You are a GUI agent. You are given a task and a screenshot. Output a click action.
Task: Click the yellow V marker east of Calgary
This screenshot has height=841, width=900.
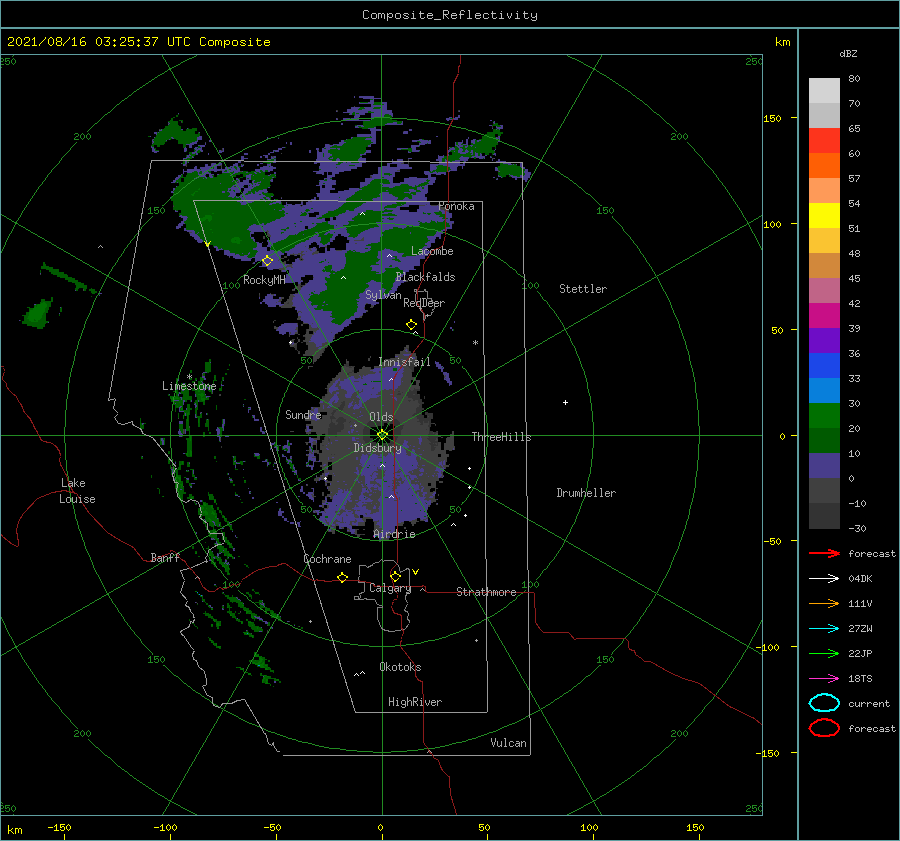416,572
